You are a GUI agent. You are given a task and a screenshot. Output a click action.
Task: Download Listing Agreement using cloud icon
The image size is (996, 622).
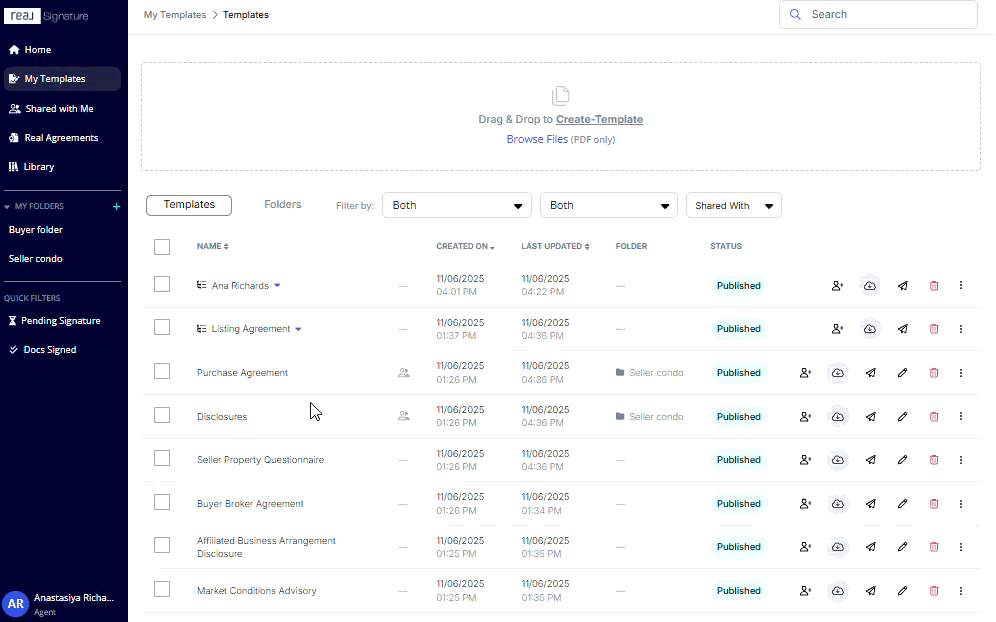click(x=870, y=329)
